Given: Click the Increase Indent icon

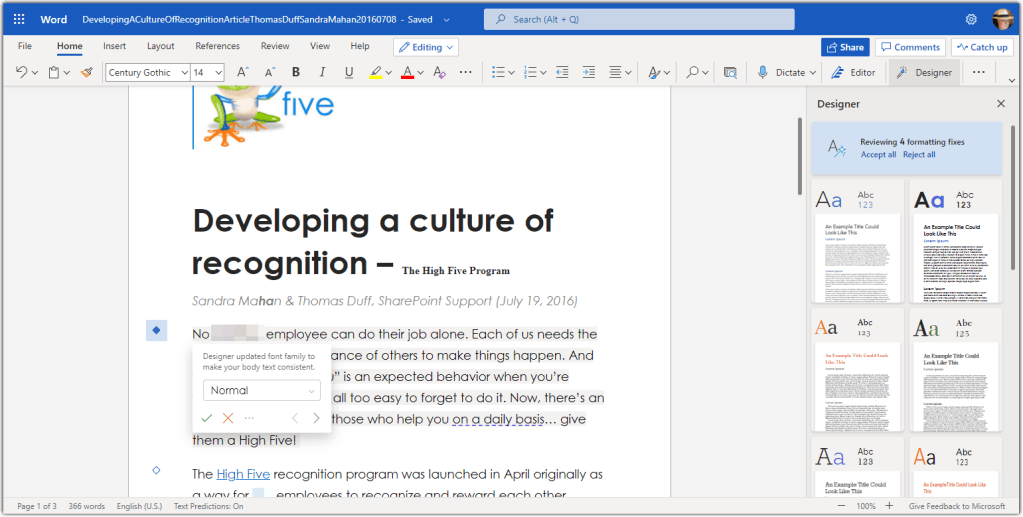Looking at the screenshot, I should click(x=588, y=72).
